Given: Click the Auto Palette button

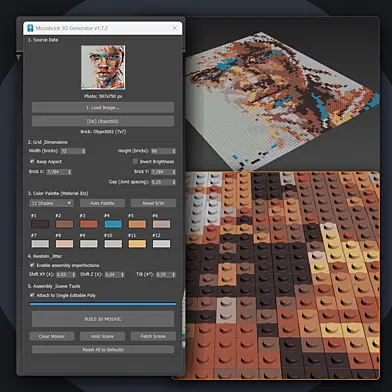Looking at the screenshot, I should [102, 203].
